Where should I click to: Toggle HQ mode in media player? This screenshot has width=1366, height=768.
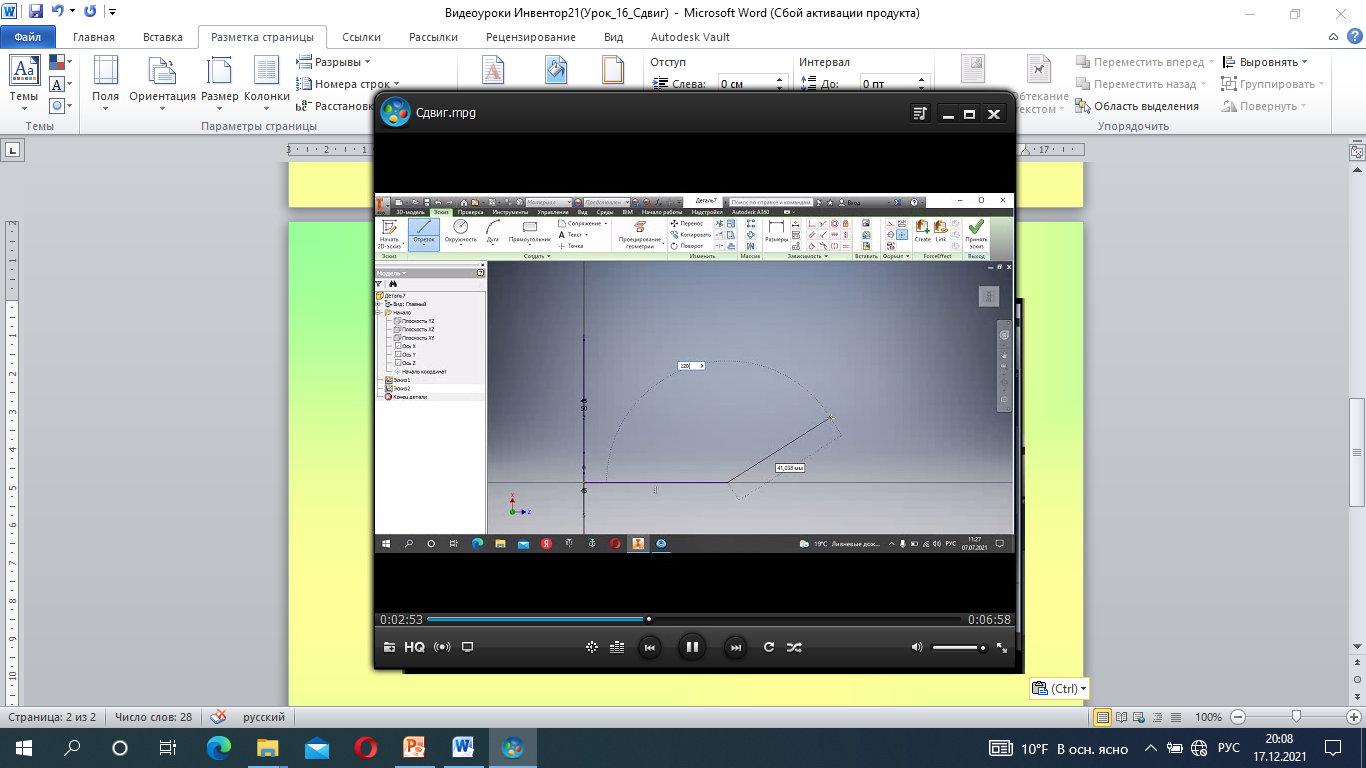(x=415, y=647)
